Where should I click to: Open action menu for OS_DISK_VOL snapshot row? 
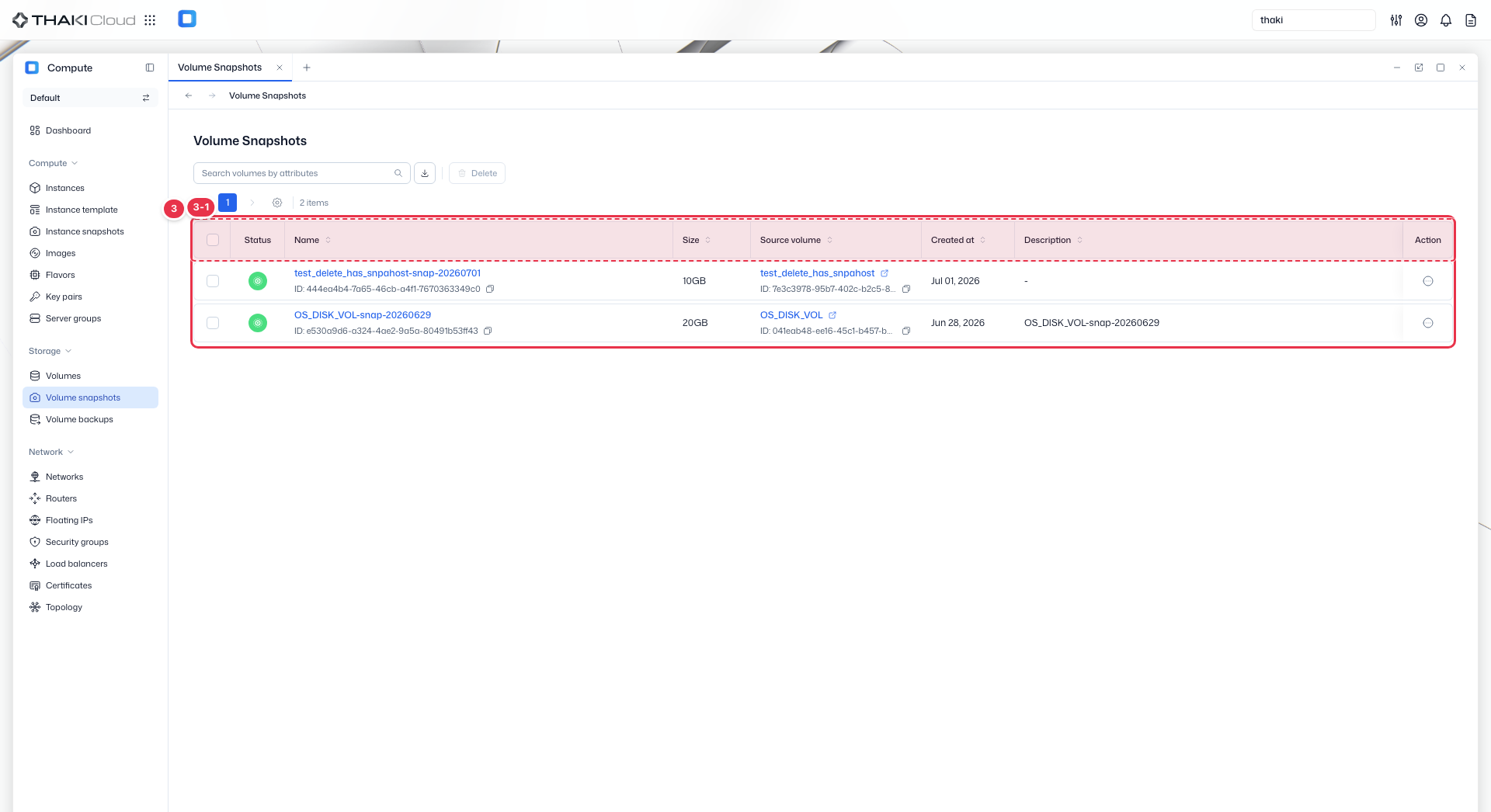1428,323
